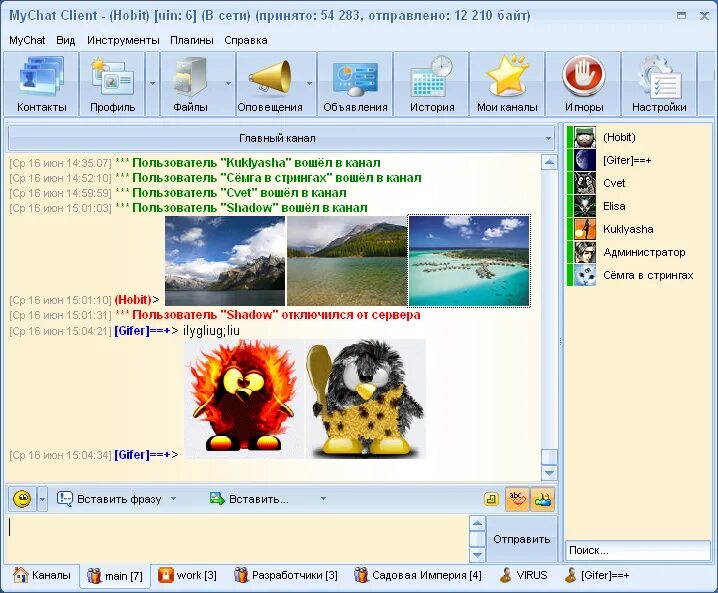Click the message input scroll up arrow

pos(477,523)
